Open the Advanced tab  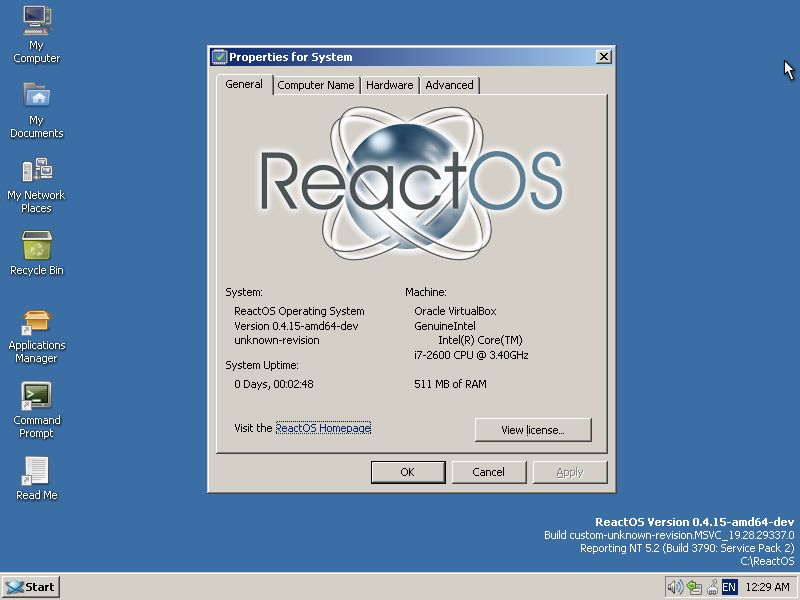tap(449, 85)
